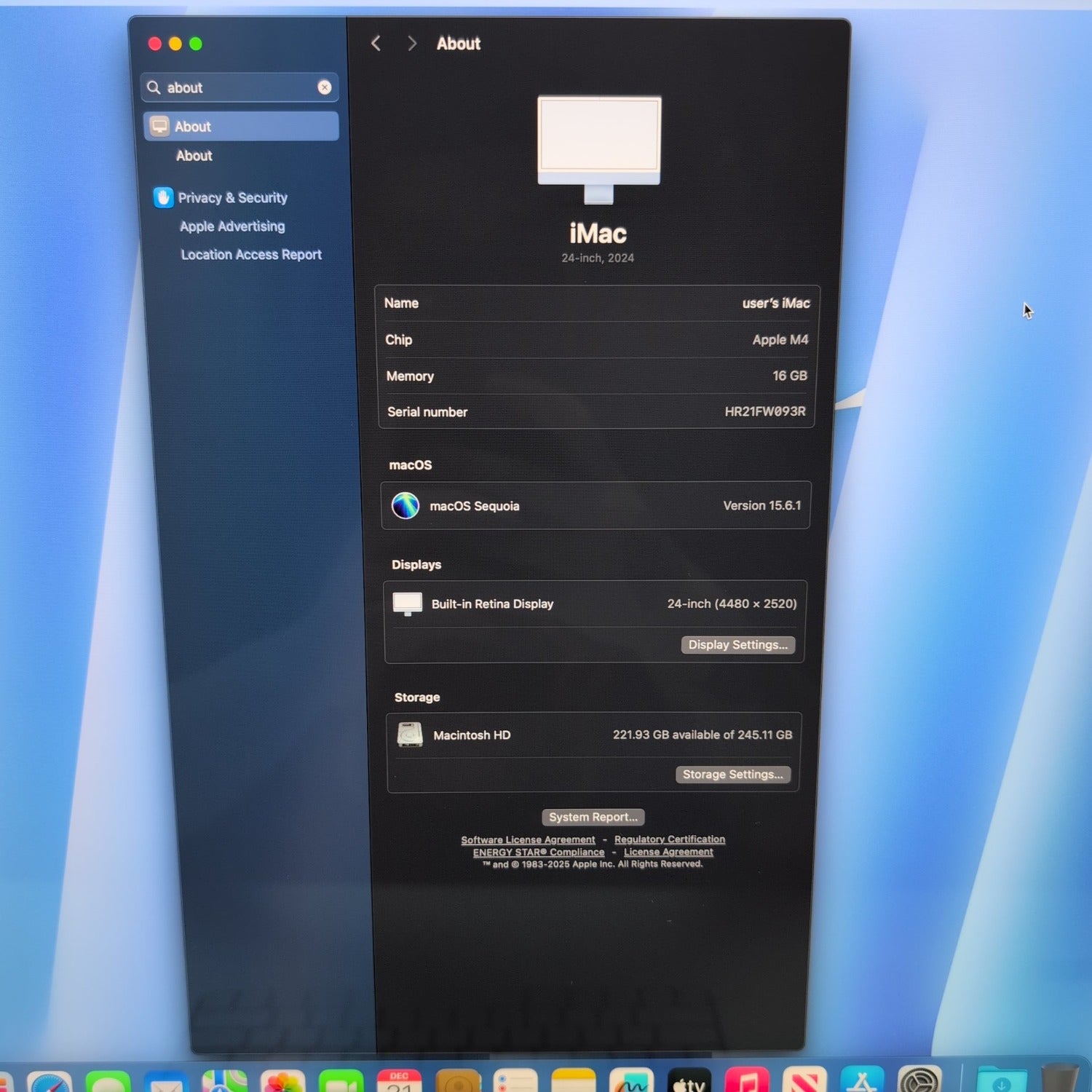
Task: Click the Display Settings button
Action: [x=737, y=645]
